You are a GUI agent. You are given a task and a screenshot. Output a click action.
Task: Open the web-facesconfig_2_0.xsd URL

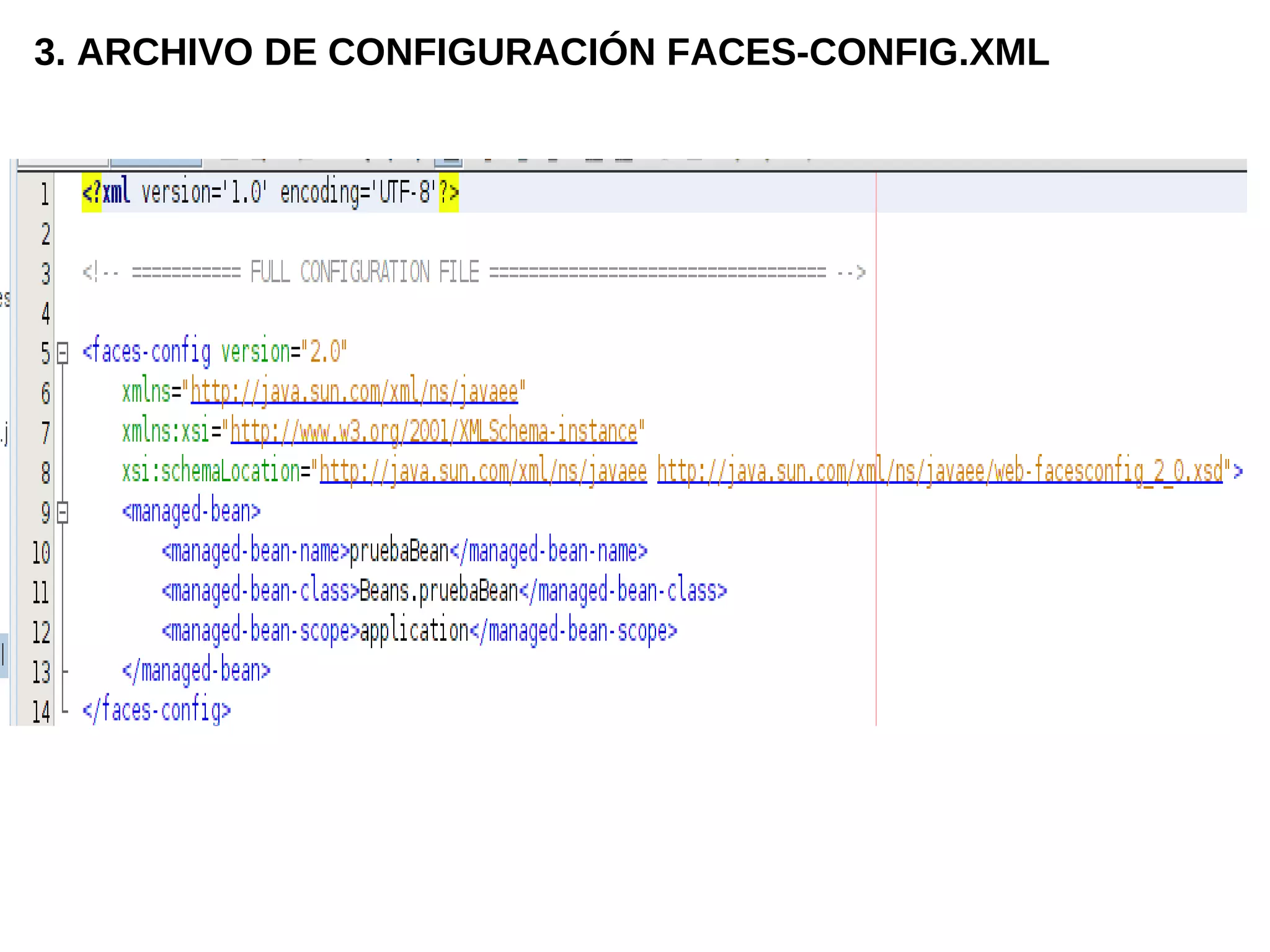939,471
